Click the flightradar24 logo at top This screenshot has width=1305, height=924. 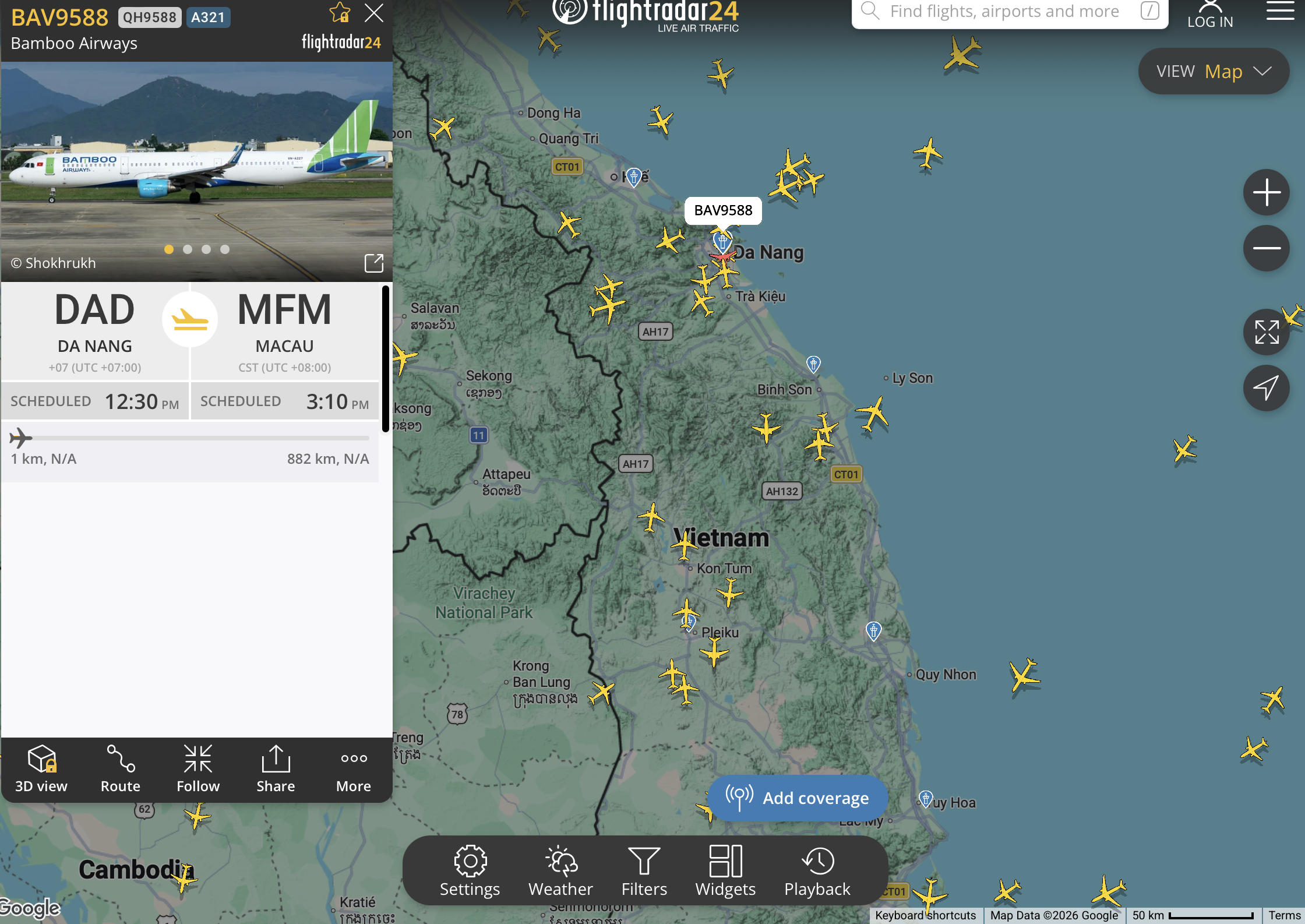(646, 14)
